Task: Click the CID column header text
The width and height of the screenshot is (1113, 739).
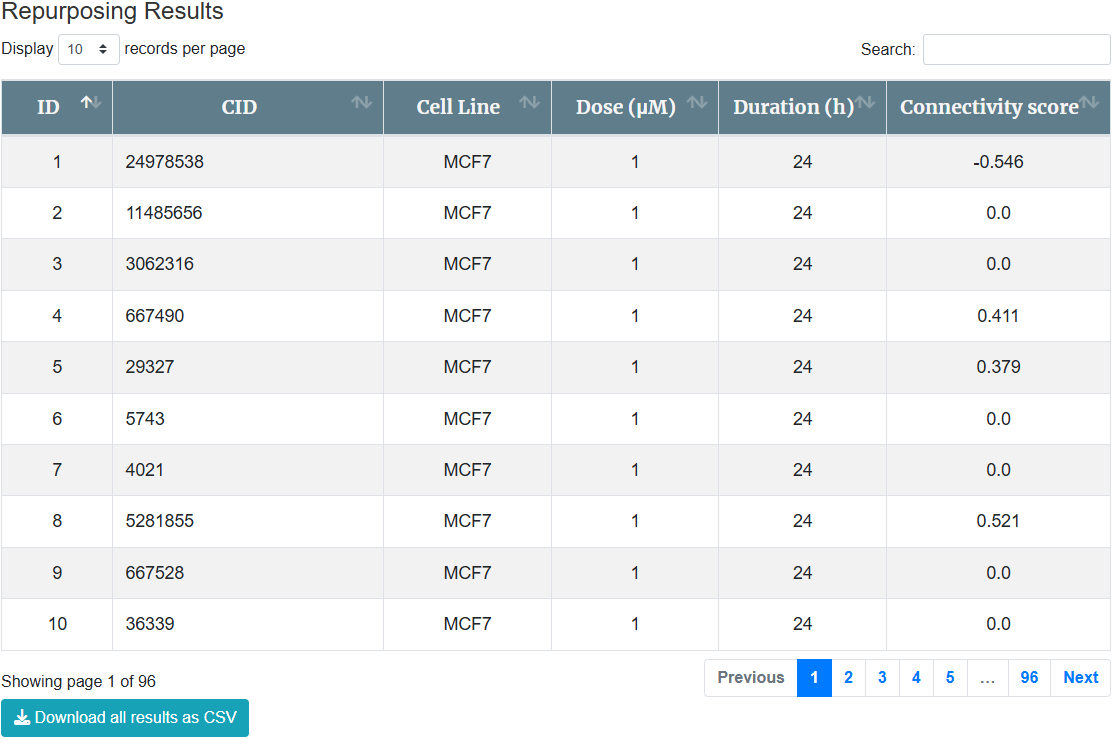Action: pos(239,107)
